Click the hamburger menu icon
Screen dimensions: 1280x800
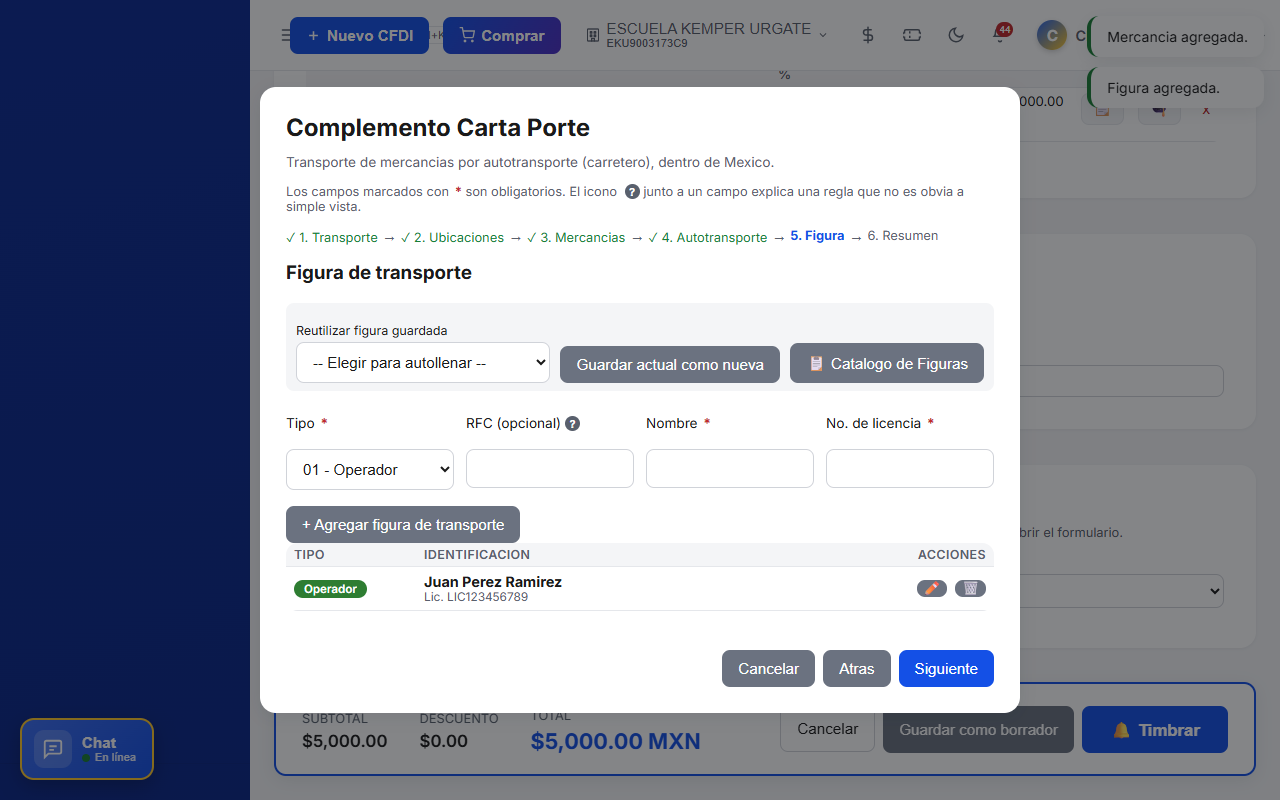click(x=285, y=36)
